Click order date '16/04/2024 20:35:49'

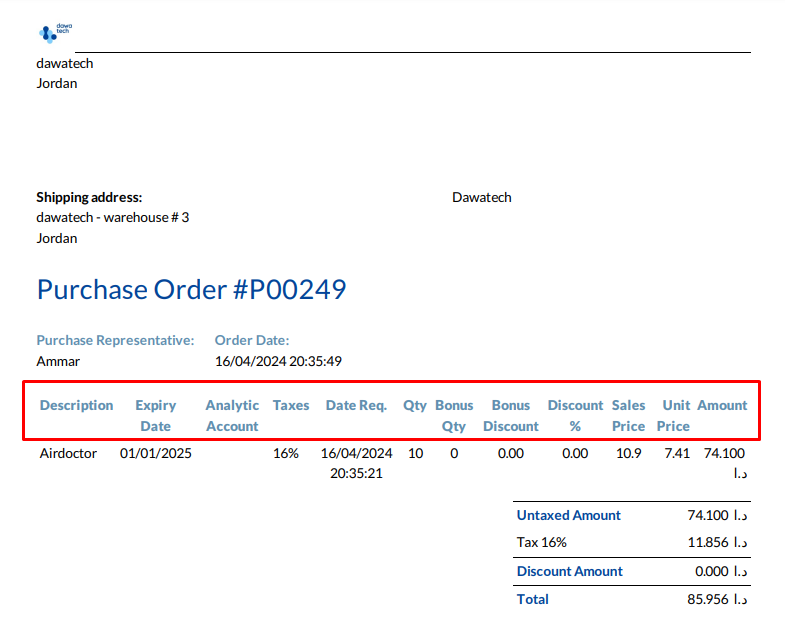click(278, 362)
